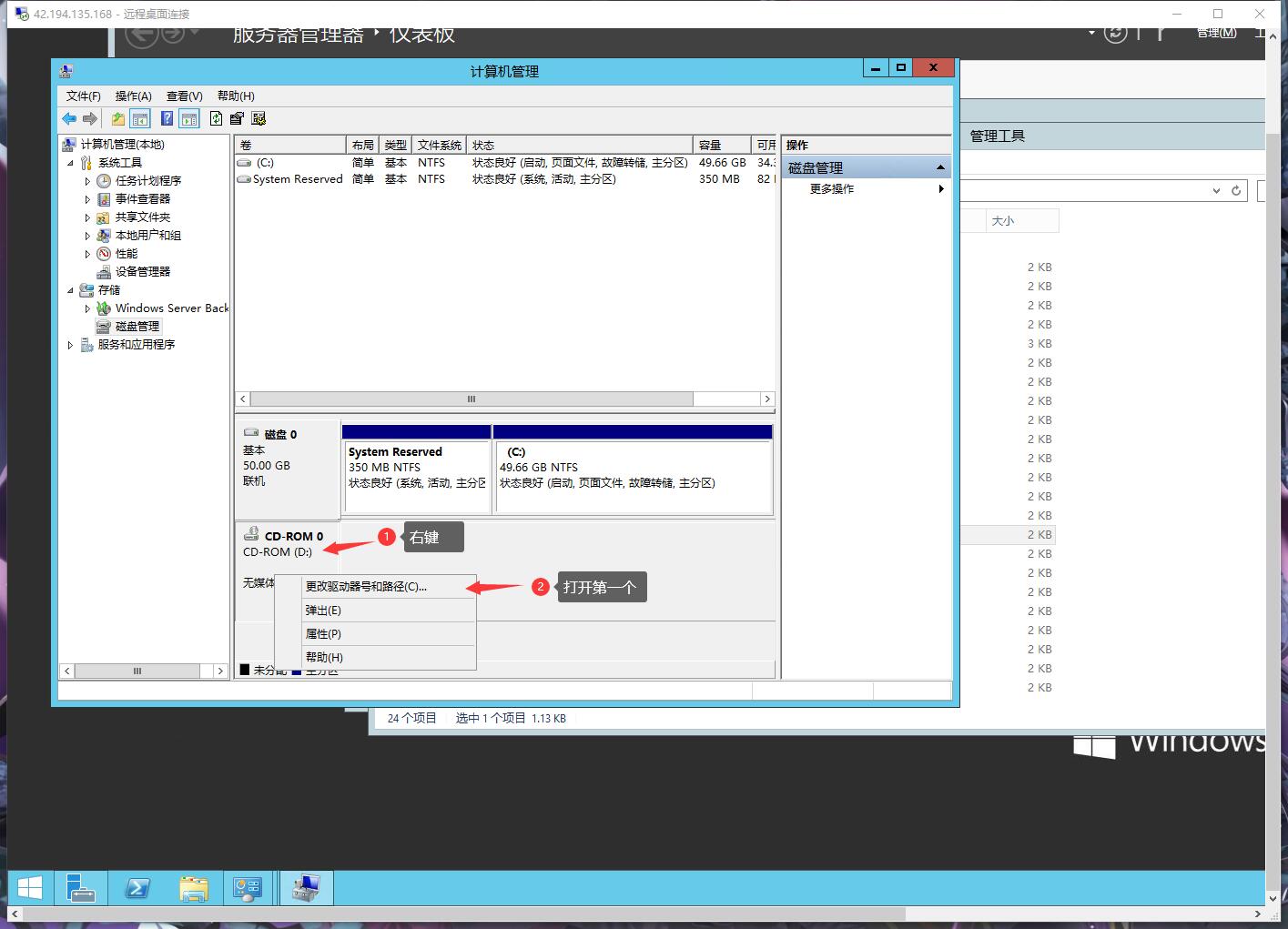
Task: Click the refresh icon in the toolbar
Action: pyautogui.click(x=216, y=118)
